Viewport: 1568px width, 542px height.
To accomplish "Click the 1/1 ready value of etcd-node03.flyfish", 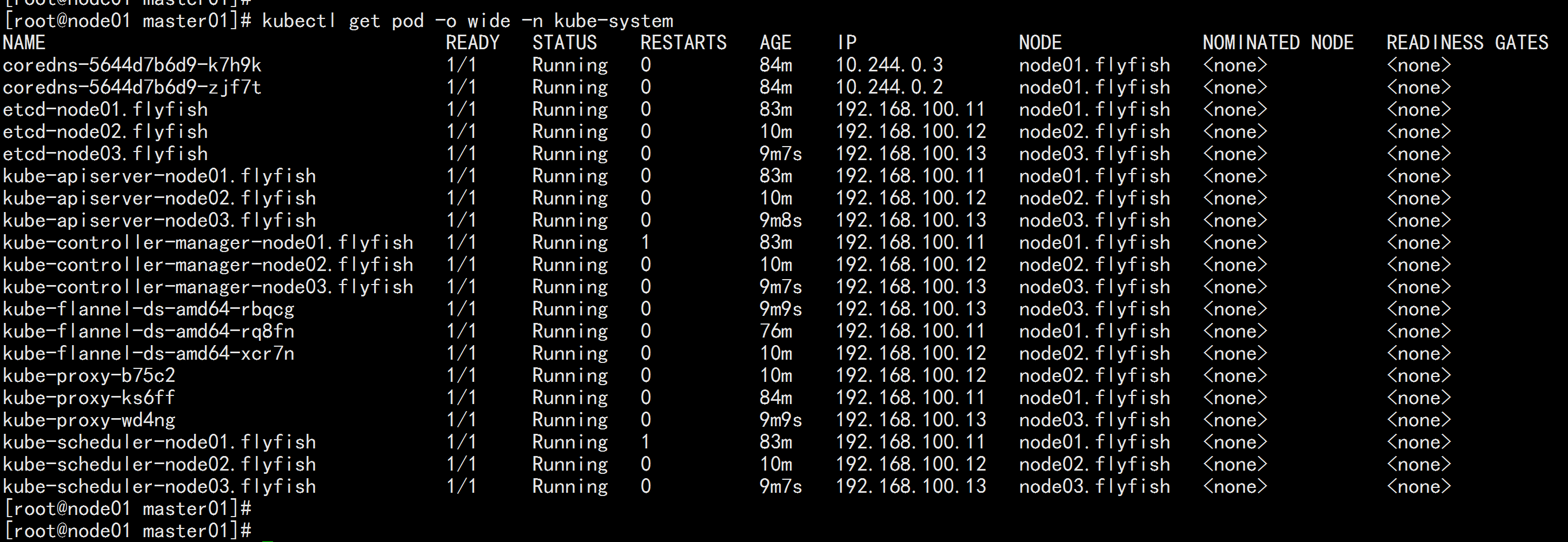I will pyautogui.click(x=461, y=154).
